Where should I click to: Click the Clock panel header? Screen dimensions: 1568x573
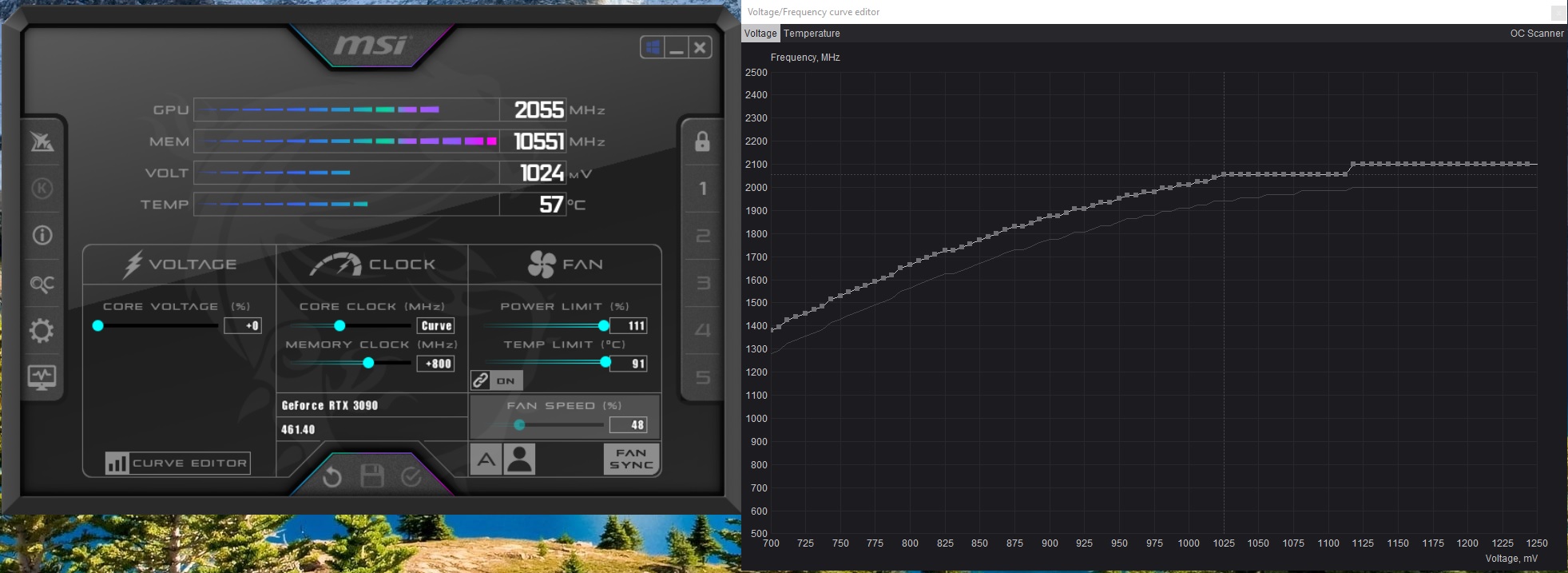click(x=372, y=265)
